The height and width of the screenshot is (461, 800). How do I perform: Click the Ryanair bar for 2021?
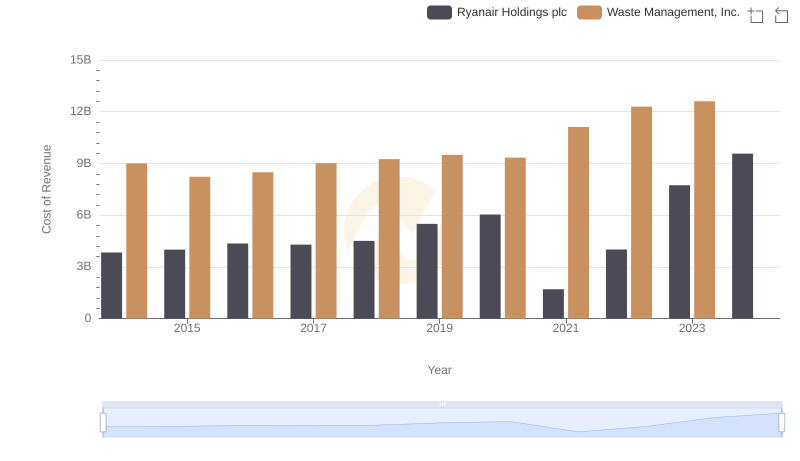553,304
